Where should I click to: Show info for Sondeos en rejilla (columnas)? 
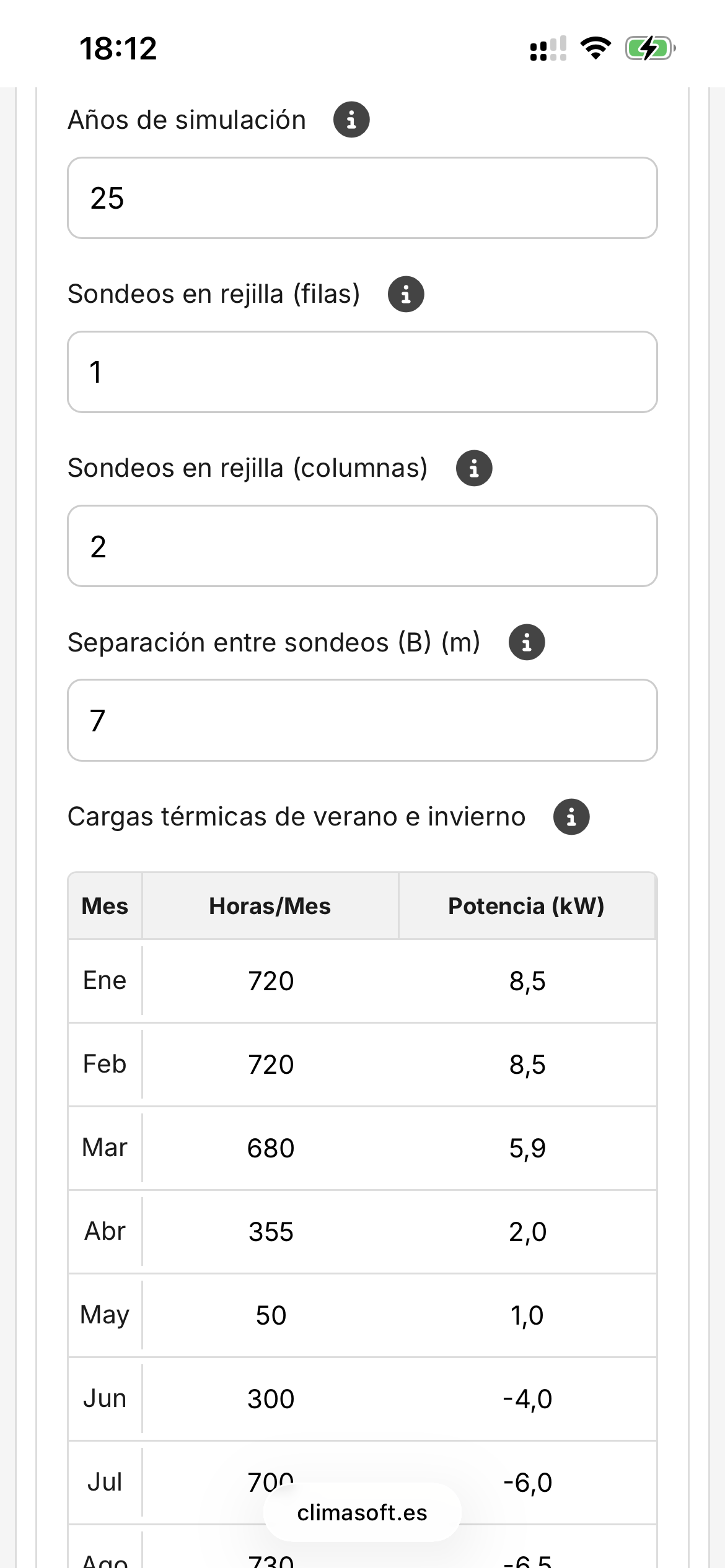[474, 468]
